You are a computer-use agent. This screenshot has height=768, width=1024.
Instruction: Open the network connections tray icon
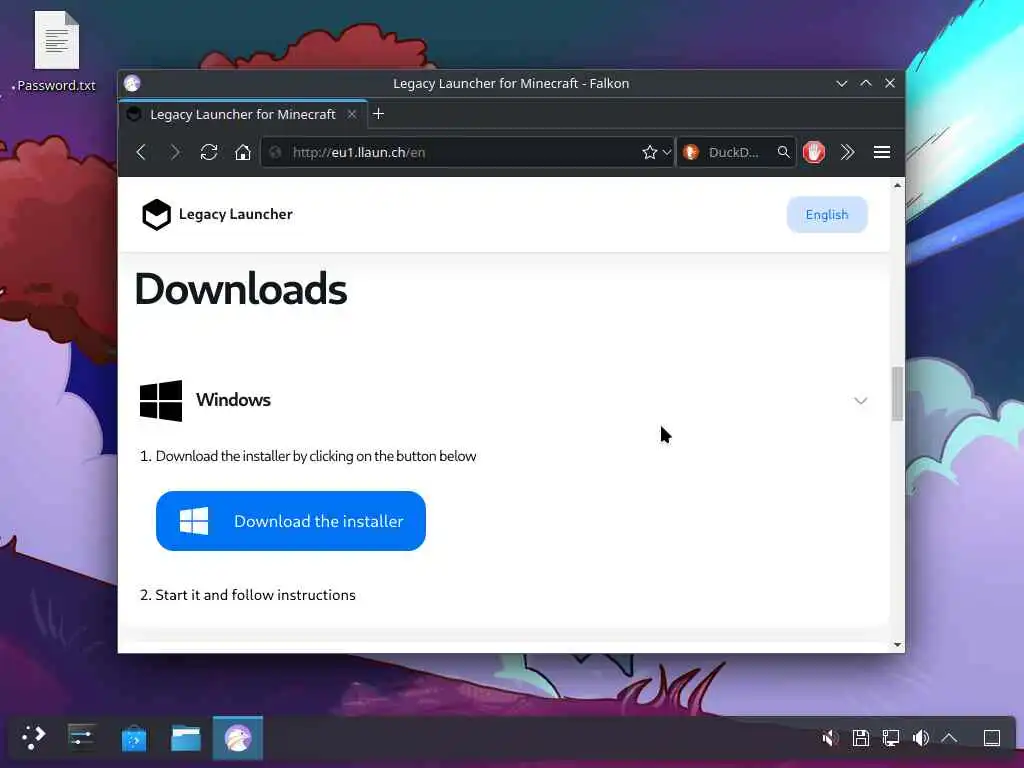click(891, 738)
